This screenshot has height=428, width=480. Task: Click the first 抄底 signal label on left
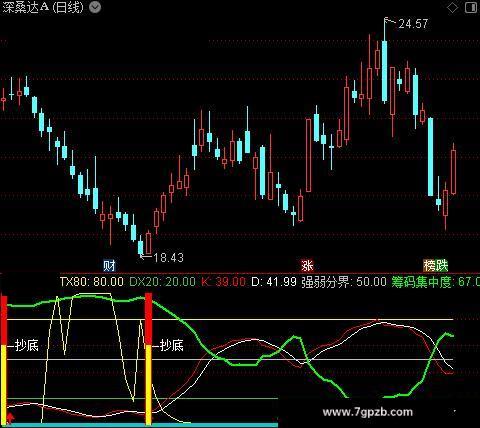tap(27, 345)
